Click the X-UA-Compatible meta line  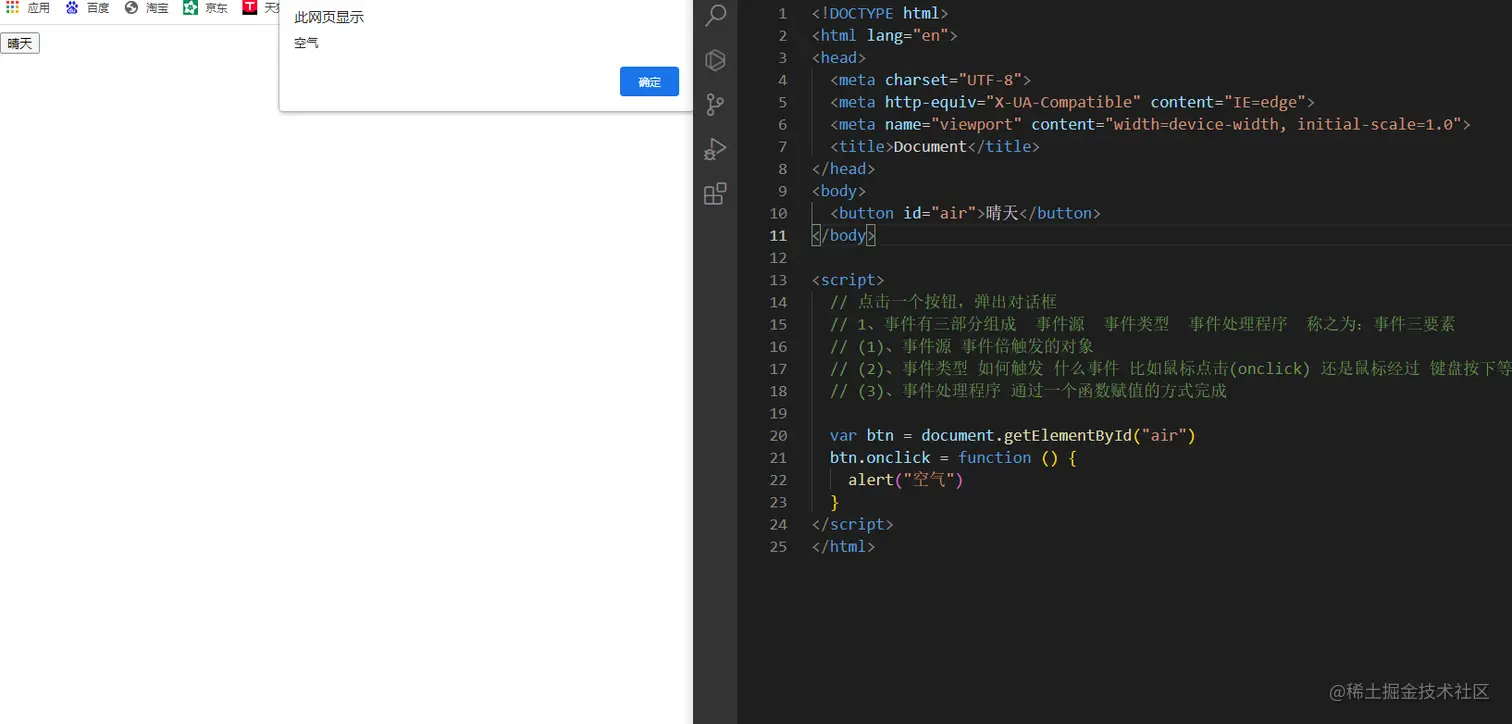pyautogui.click(x=1072, y=102)
